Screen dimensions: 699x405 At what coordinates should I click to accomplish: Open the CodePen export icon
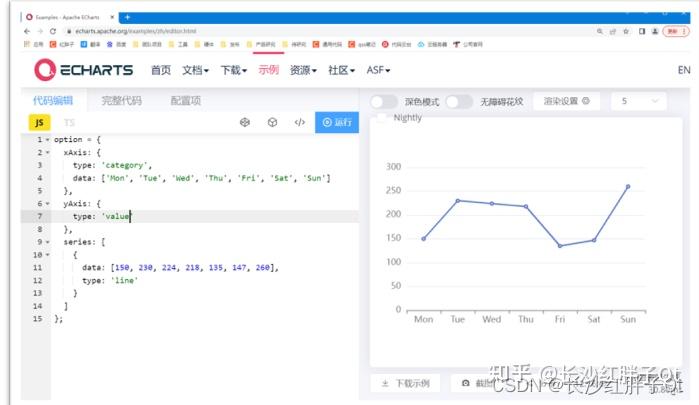pyautogui.click(x=245, y=122)
